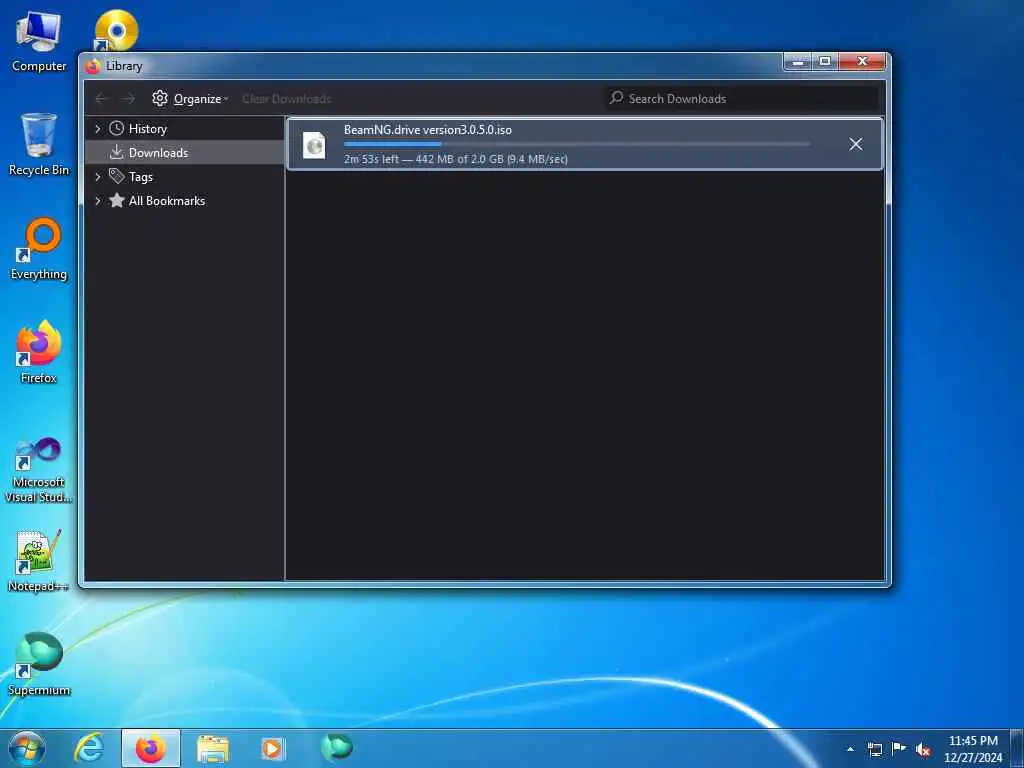Click the Clear Downloads button
The height and width of the screenshot is (768, 1024).
click(287, 99)
